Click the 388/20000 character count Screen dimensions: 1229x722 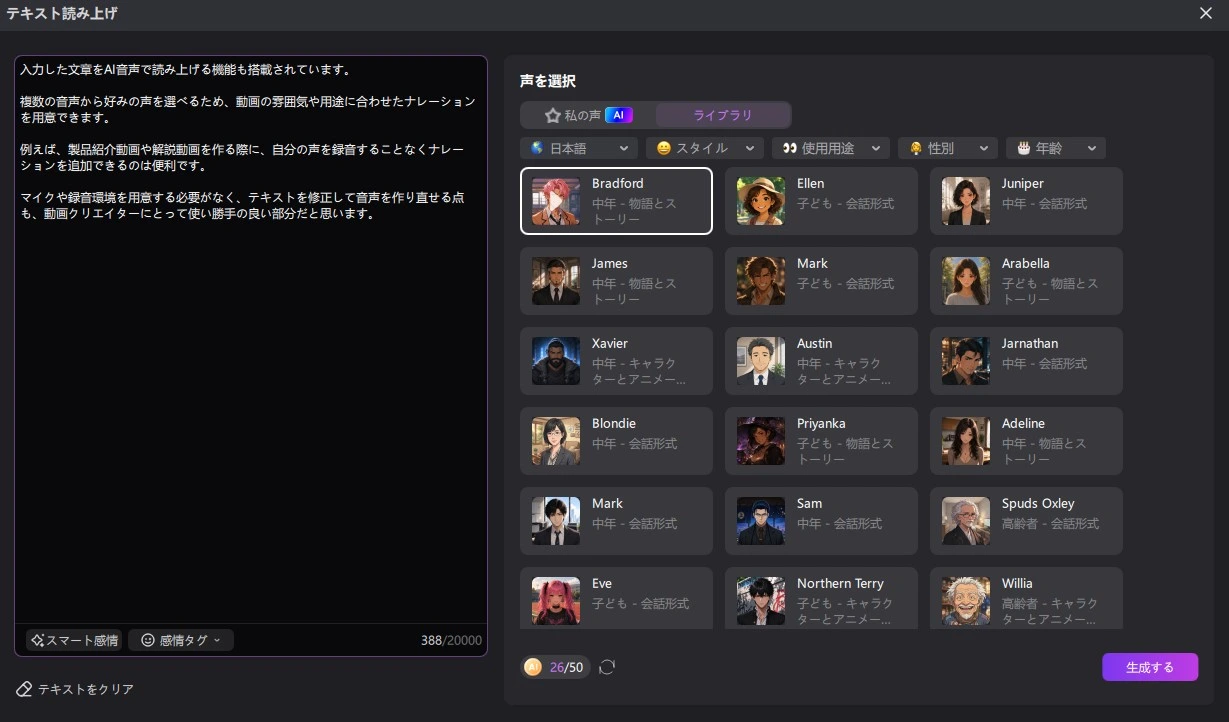coord(451,640)
